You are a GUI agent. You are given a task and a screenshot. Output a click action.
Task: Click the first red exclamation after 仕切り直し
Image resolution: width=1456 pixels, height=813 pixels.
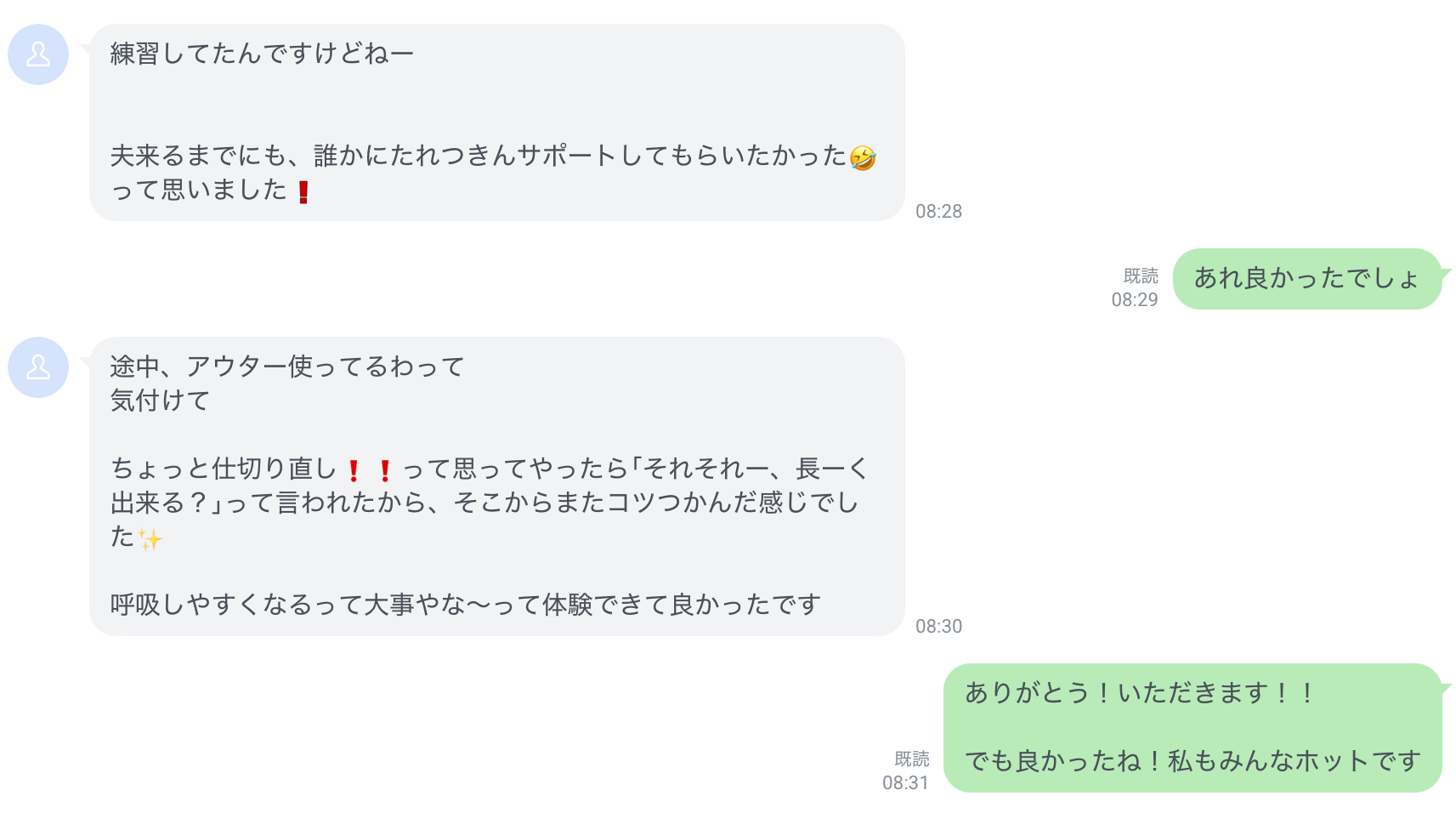[x=354, y=470]
